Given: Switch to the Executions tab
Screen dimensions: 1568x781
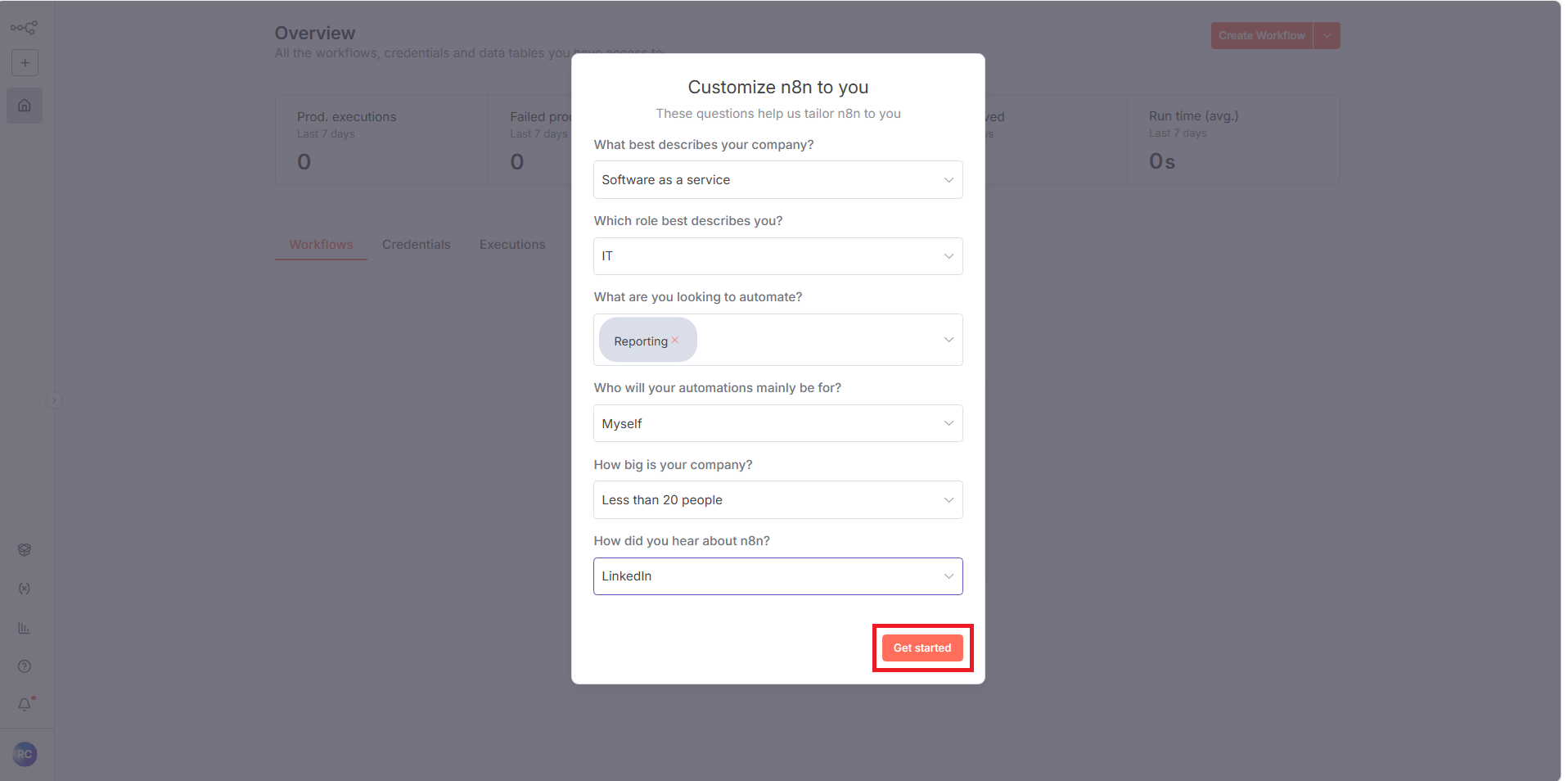Looking at the screenshot, I should (x=512, y=245).
